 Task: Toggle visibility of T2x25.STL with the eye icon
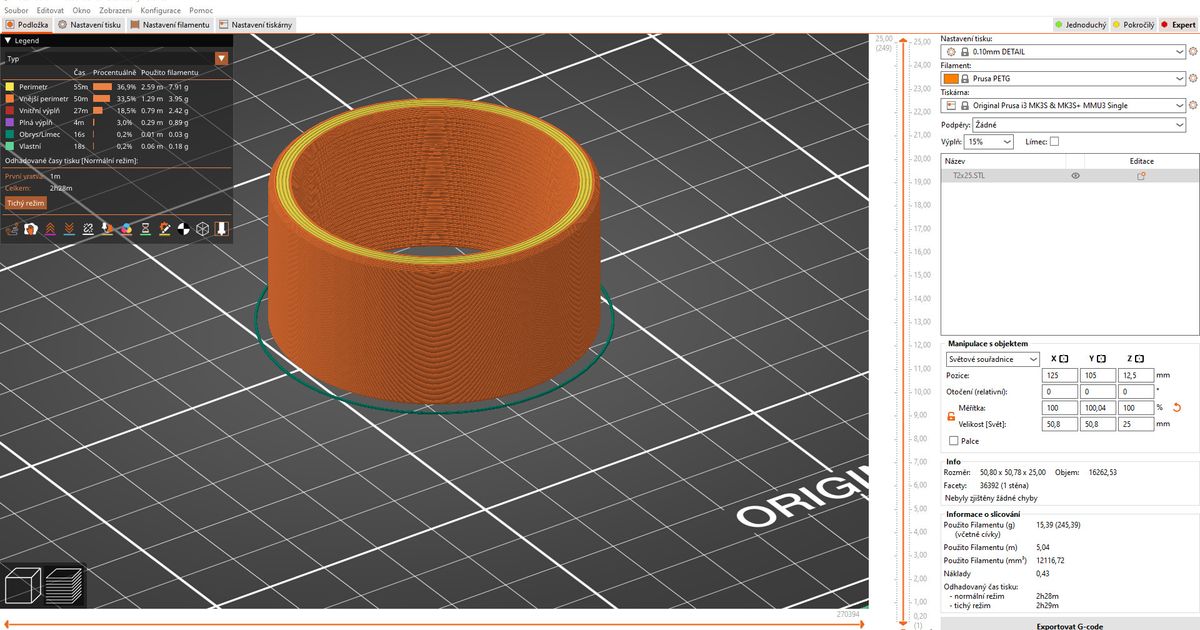point(1075,175)
